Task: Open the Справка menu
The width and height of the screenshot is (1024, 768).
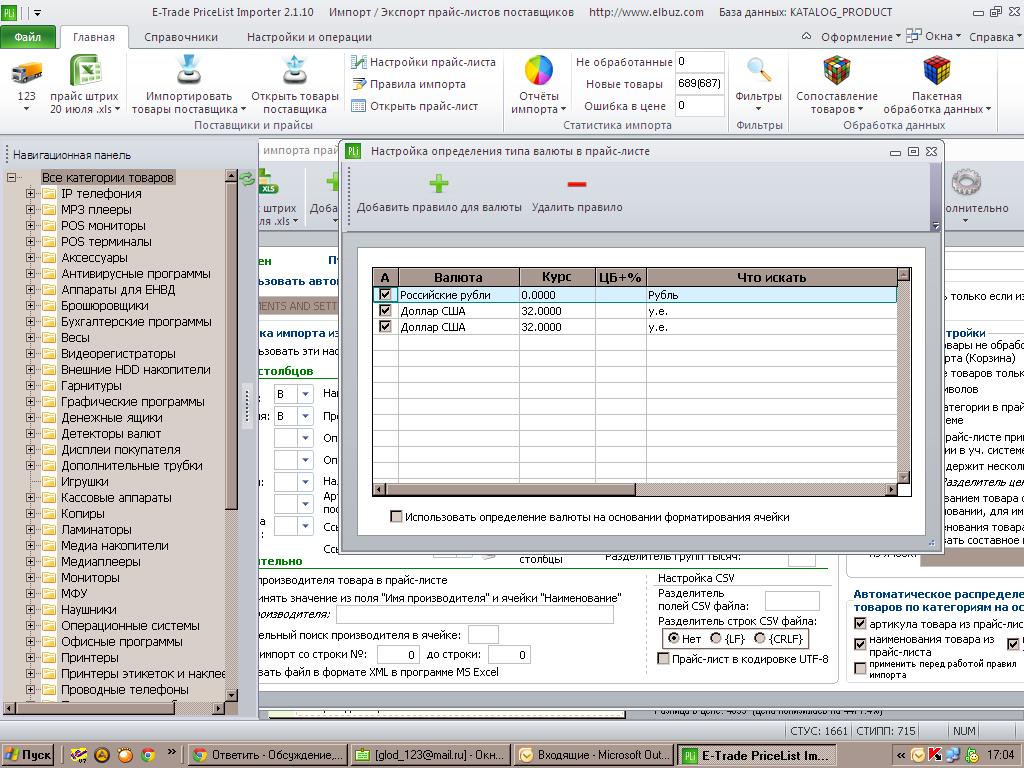Action: 995,37
